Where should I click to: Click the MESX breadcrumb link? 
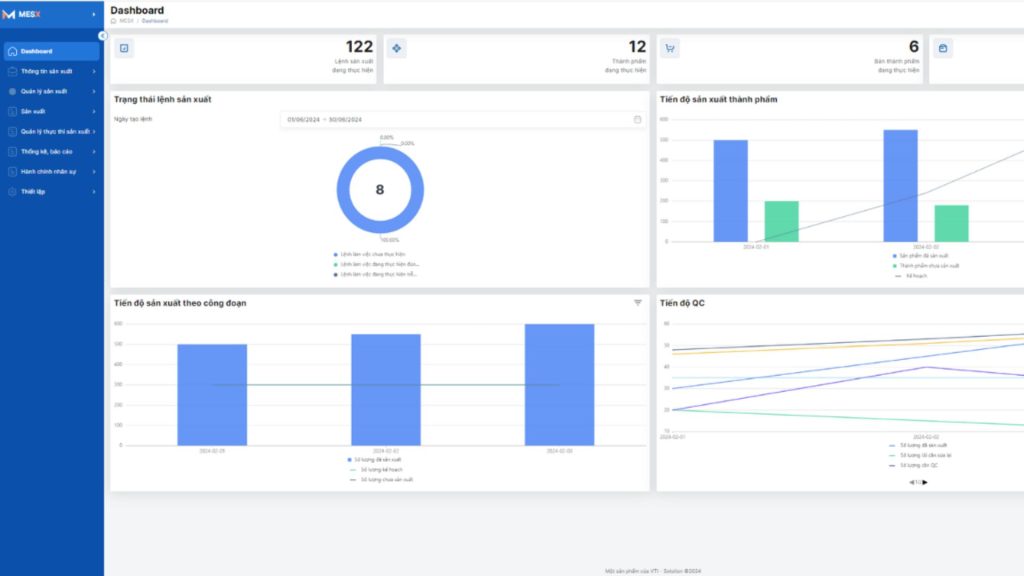click(126, 21)
